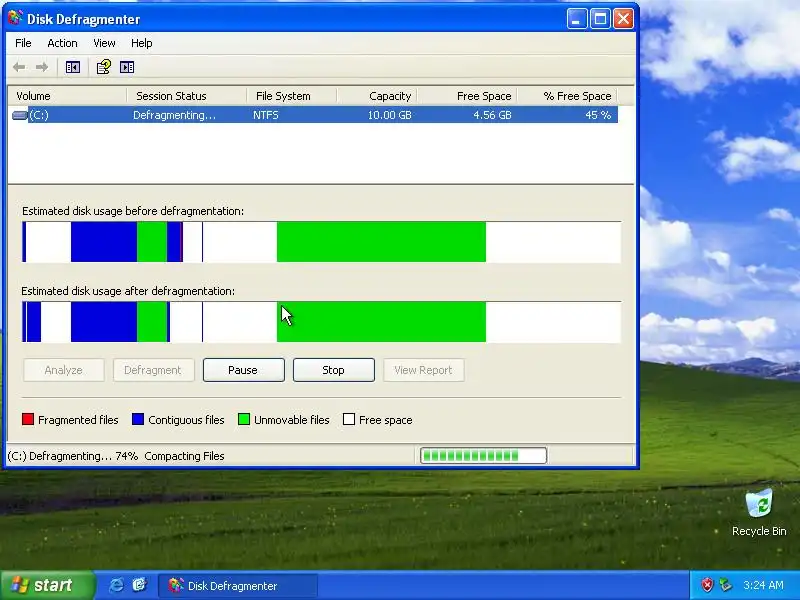Image resolution: width=800 pixels, height=600 pixels.
Task: Click the 'Compacting Files' status bar text
Action: pos(184,456)
